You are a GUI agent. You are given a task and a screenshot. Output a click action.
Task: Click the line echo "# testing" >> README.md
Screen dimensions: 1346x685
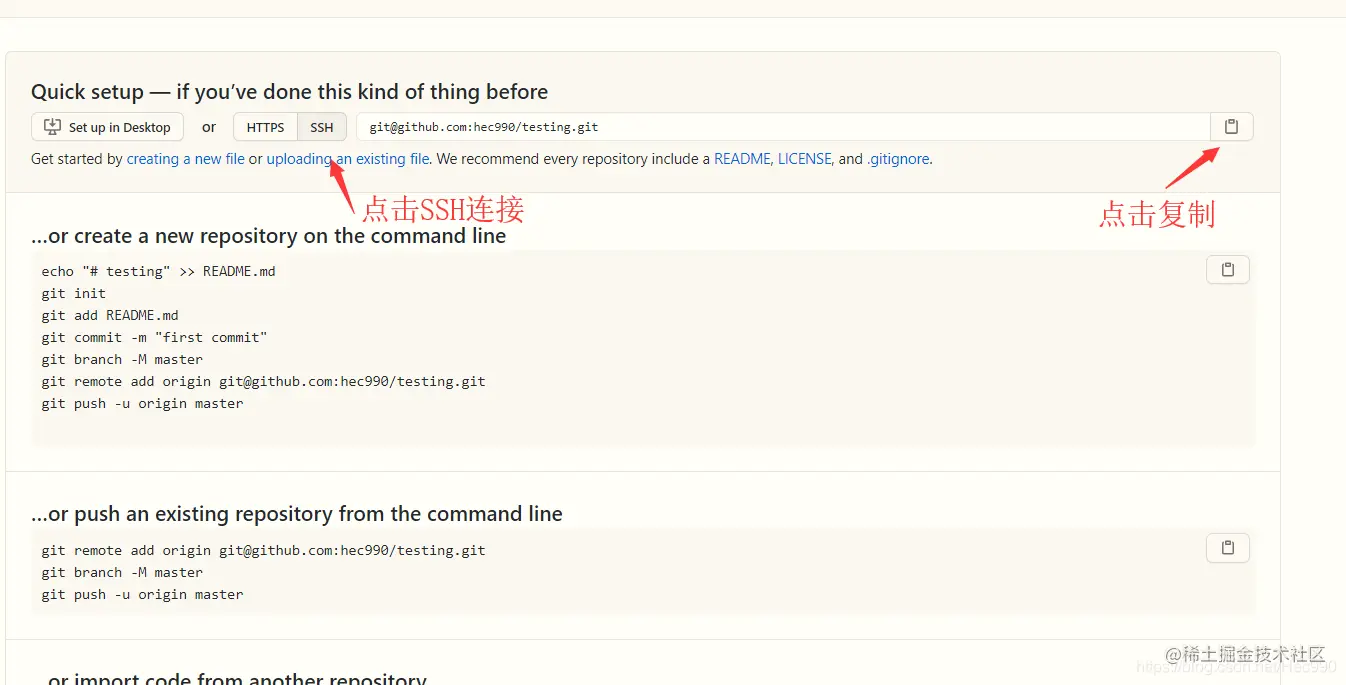159,271
